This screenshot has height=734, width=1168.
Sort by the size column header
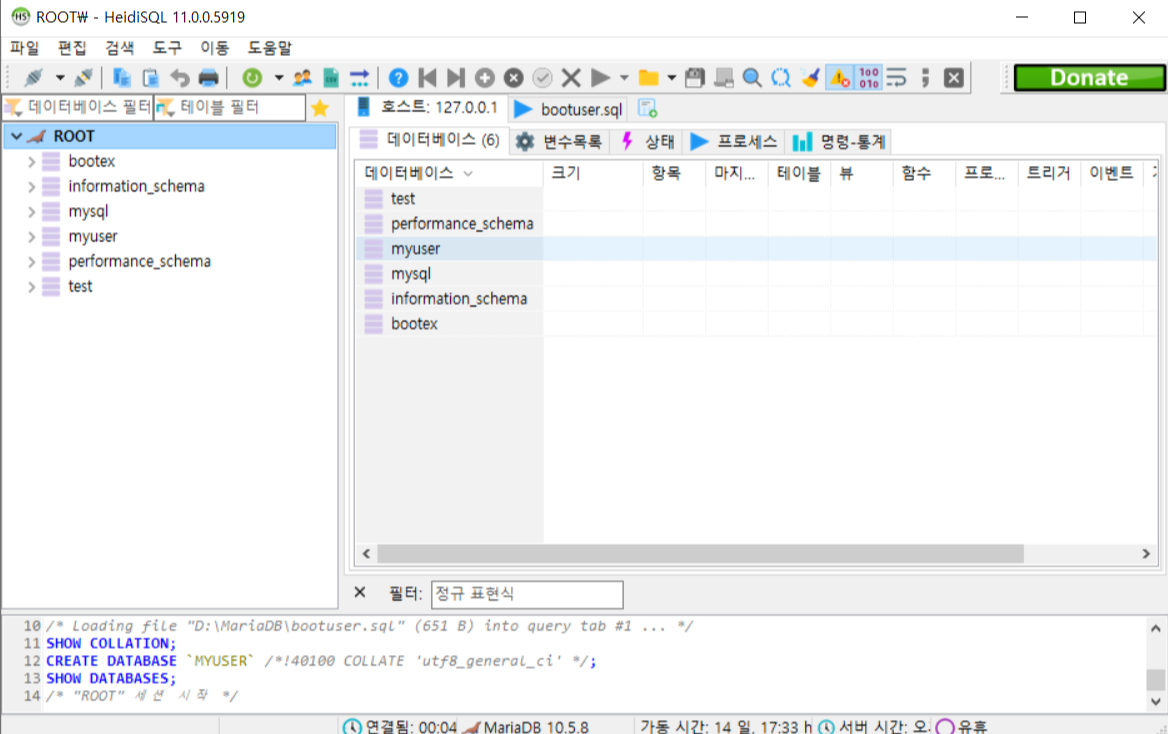pos(594,173)
